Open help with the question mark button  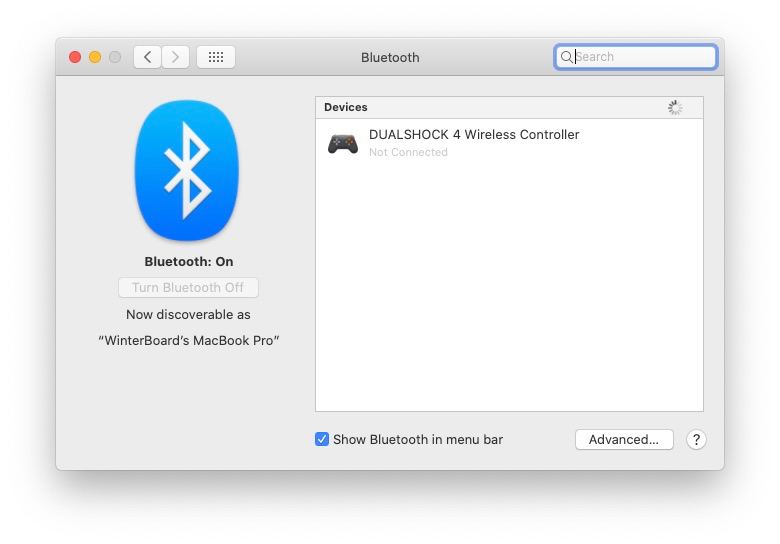(696, 440)
